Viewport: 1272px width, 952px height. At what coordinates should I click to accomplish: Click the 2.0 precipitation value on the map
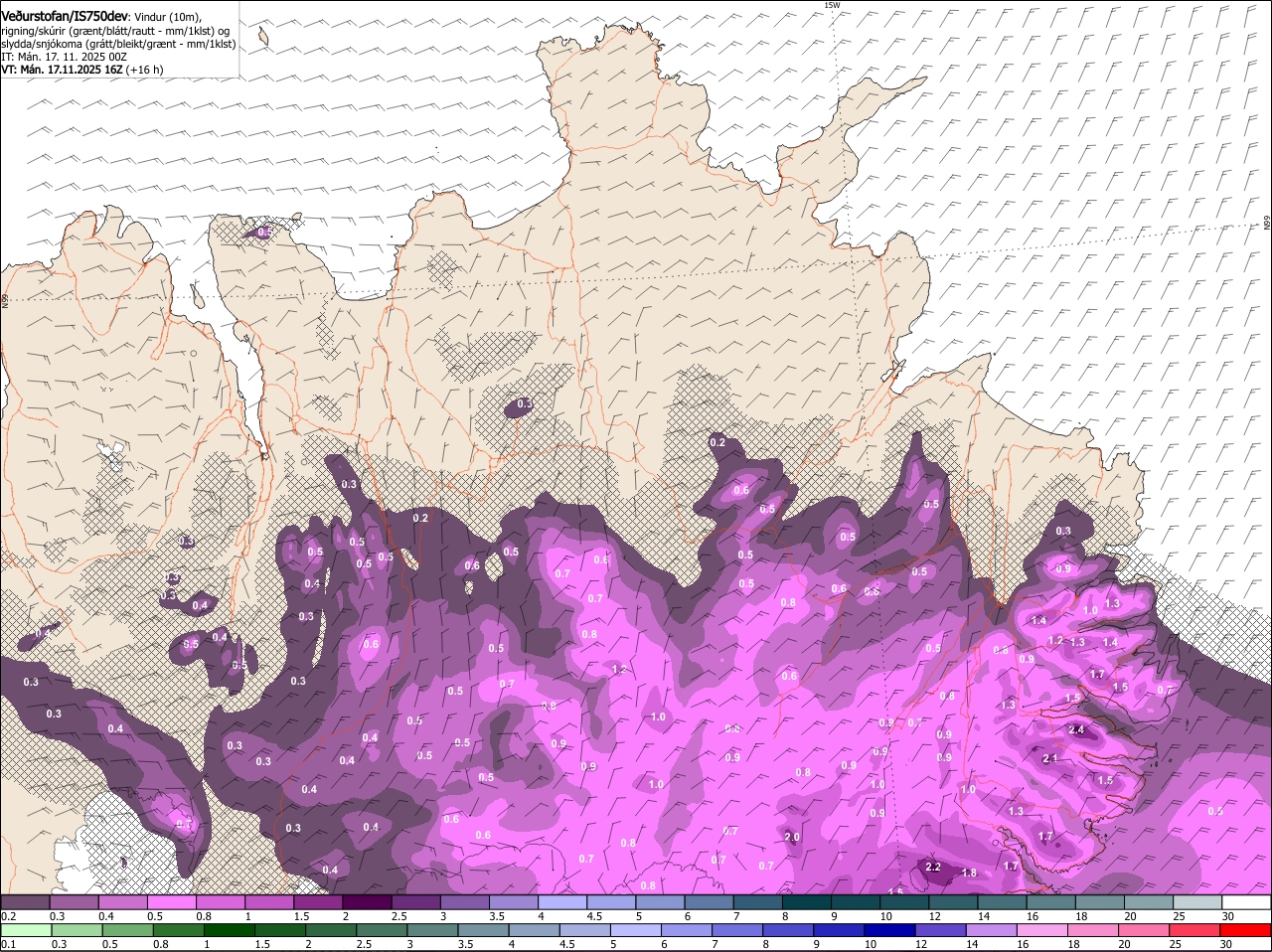point(792,837)
